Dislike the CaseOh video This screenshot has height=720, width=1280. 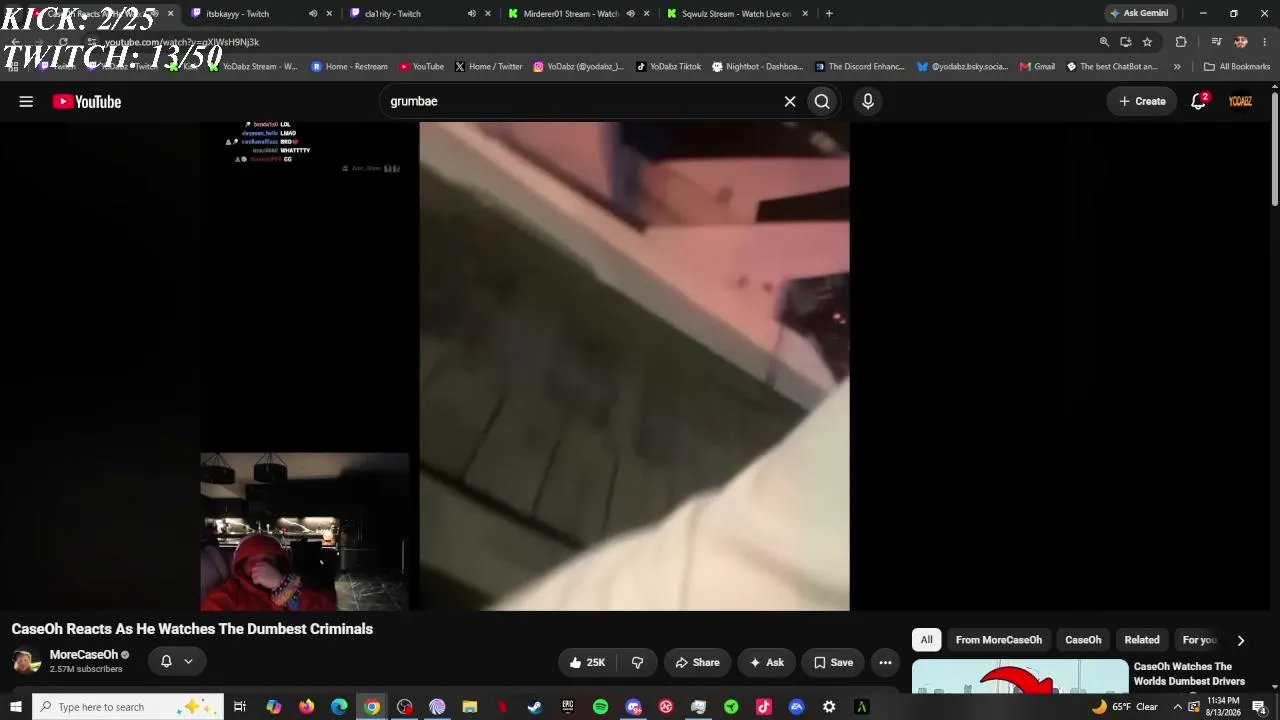[x=637, y=662]
